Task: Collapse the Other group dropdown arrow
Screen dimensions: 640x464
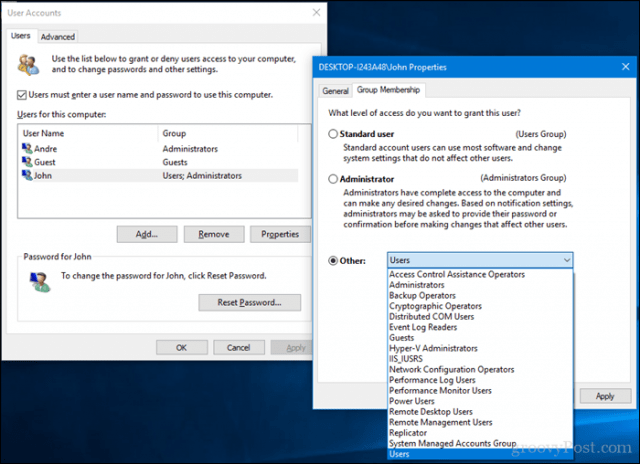Action: click(x=567, y=260)
